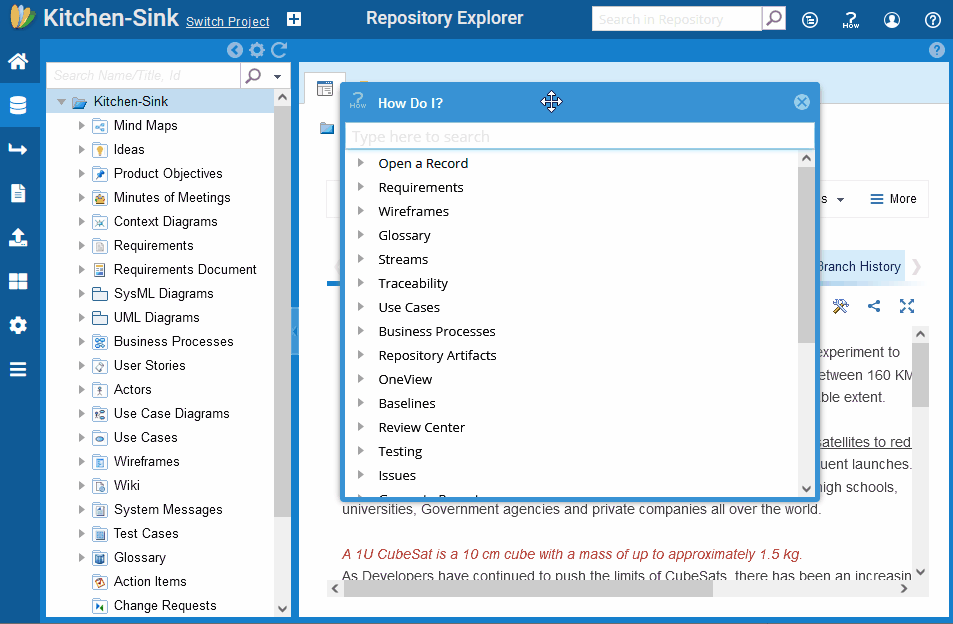Open OneView help topic
Image resolution: width=953 pixels, height=624 pixels.
pos(405,380)
